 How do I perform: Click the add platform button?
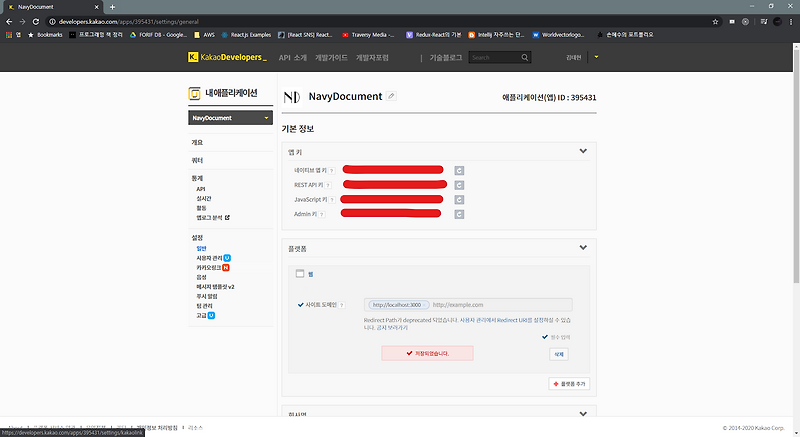pos(569,383)
